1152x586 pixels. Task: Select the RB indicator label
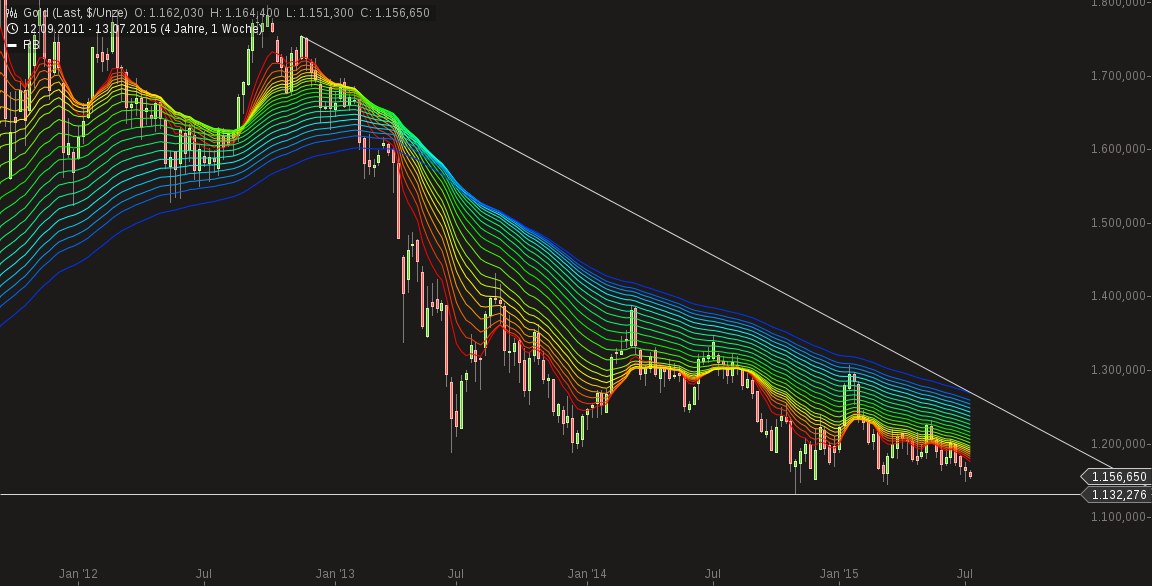[32, 44]
